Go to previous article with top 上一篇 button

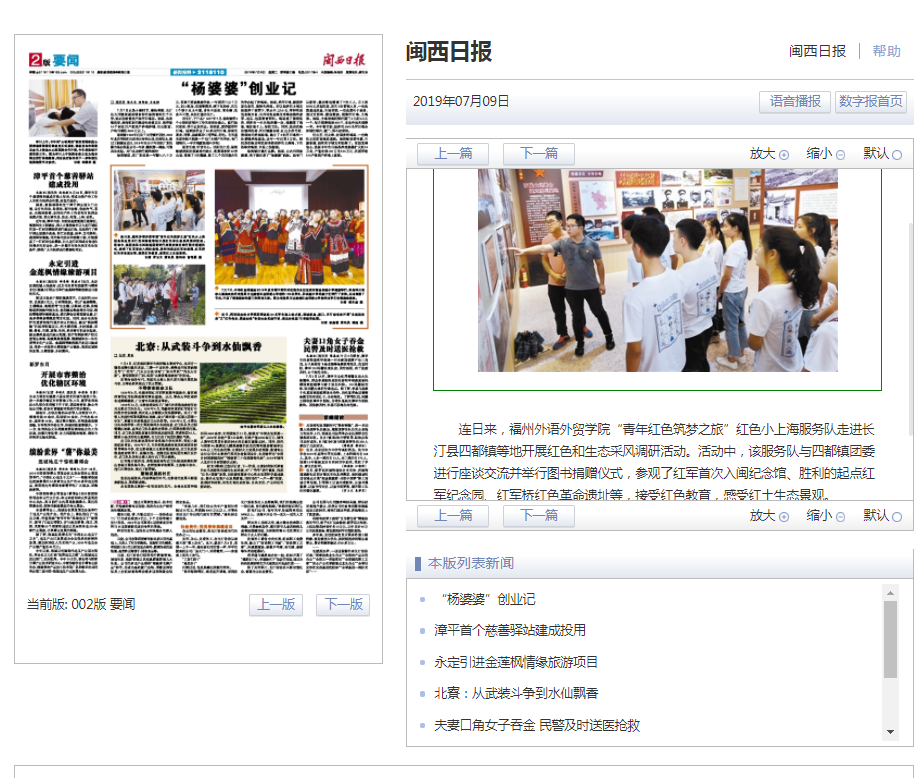click(452, 154)
